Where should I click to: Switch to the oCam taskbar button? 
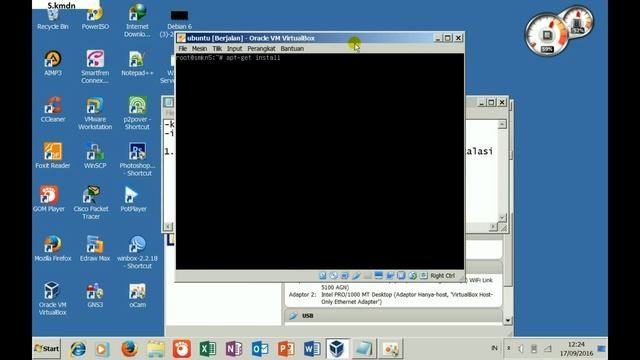[390, 349]
